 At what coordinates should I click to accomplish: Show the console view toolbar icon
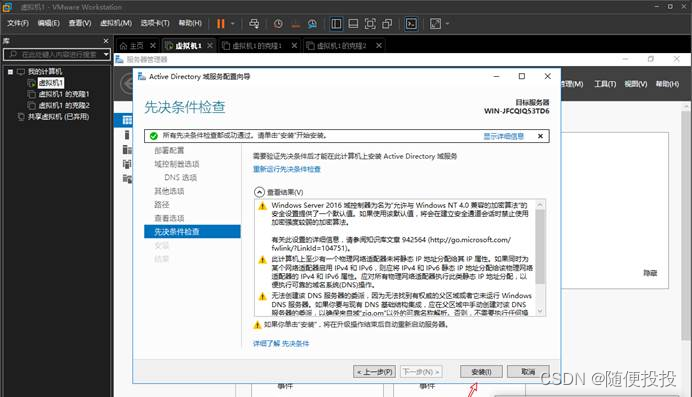pos(411,24)
